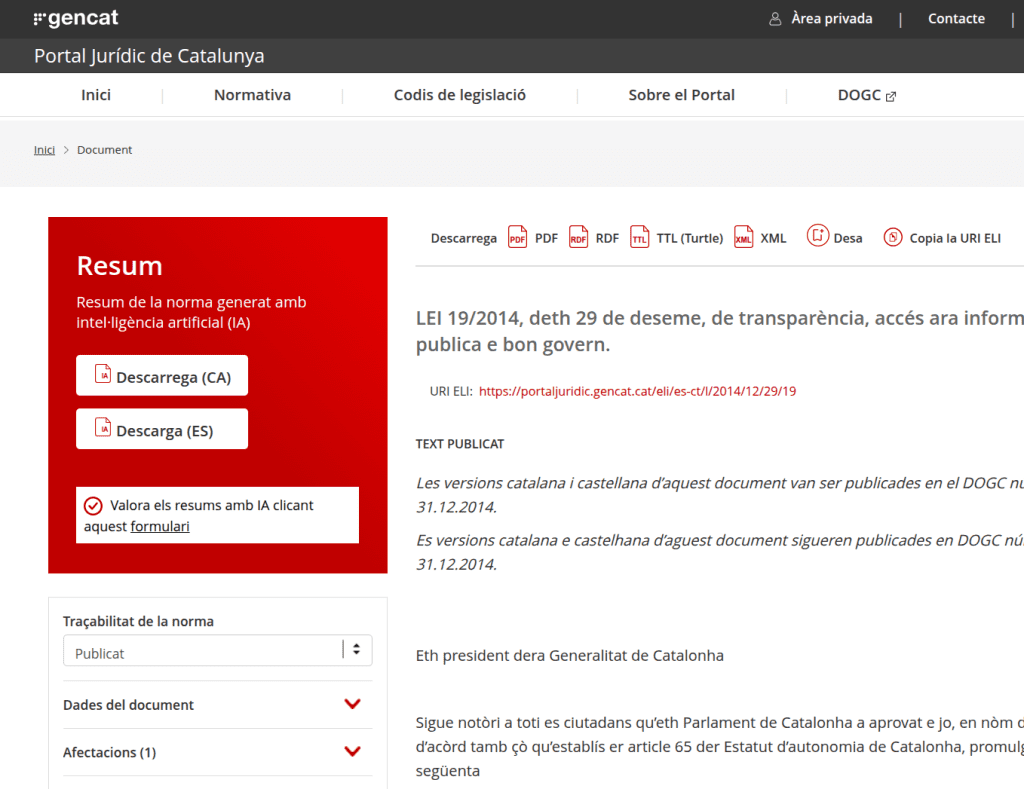Click the TTL (Turtle) download icon
1024x789 pixels.
639,238
